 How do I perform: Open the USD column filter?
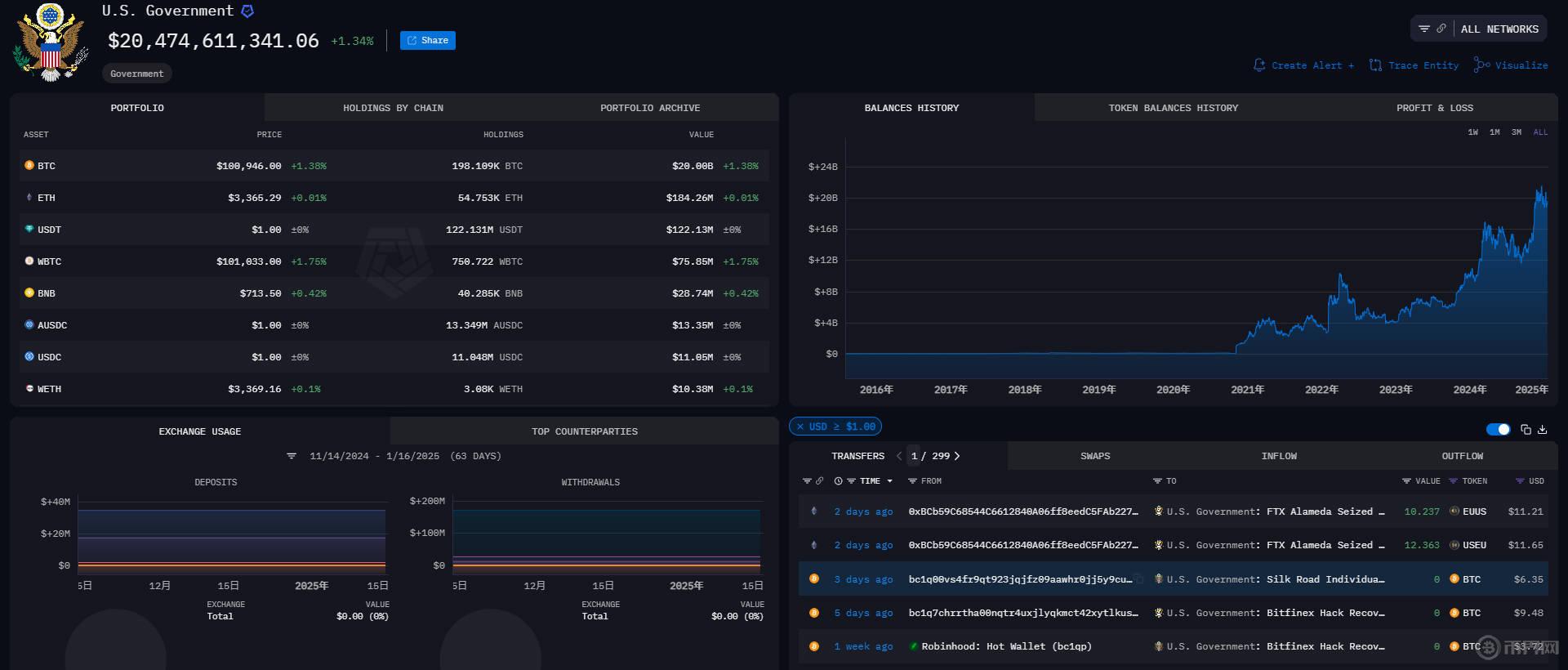[x=1520, y=481]
